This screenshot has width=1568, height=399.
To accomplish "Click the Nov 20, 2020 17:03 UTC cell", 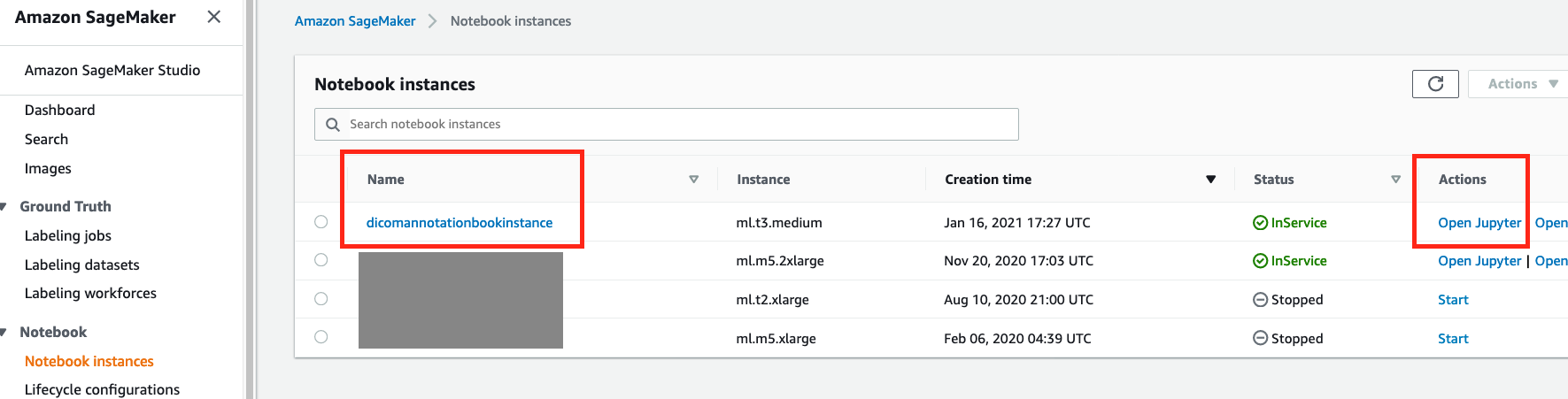I will [x=1018, y=261].
